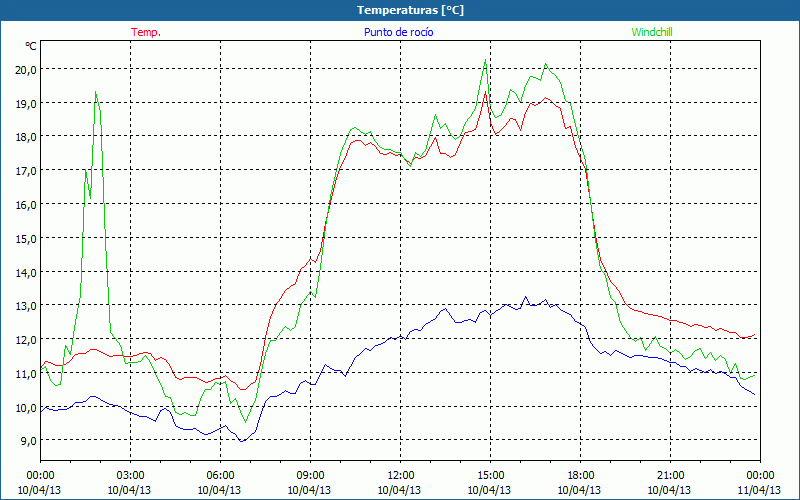Click the 03:00 time label

130,475
